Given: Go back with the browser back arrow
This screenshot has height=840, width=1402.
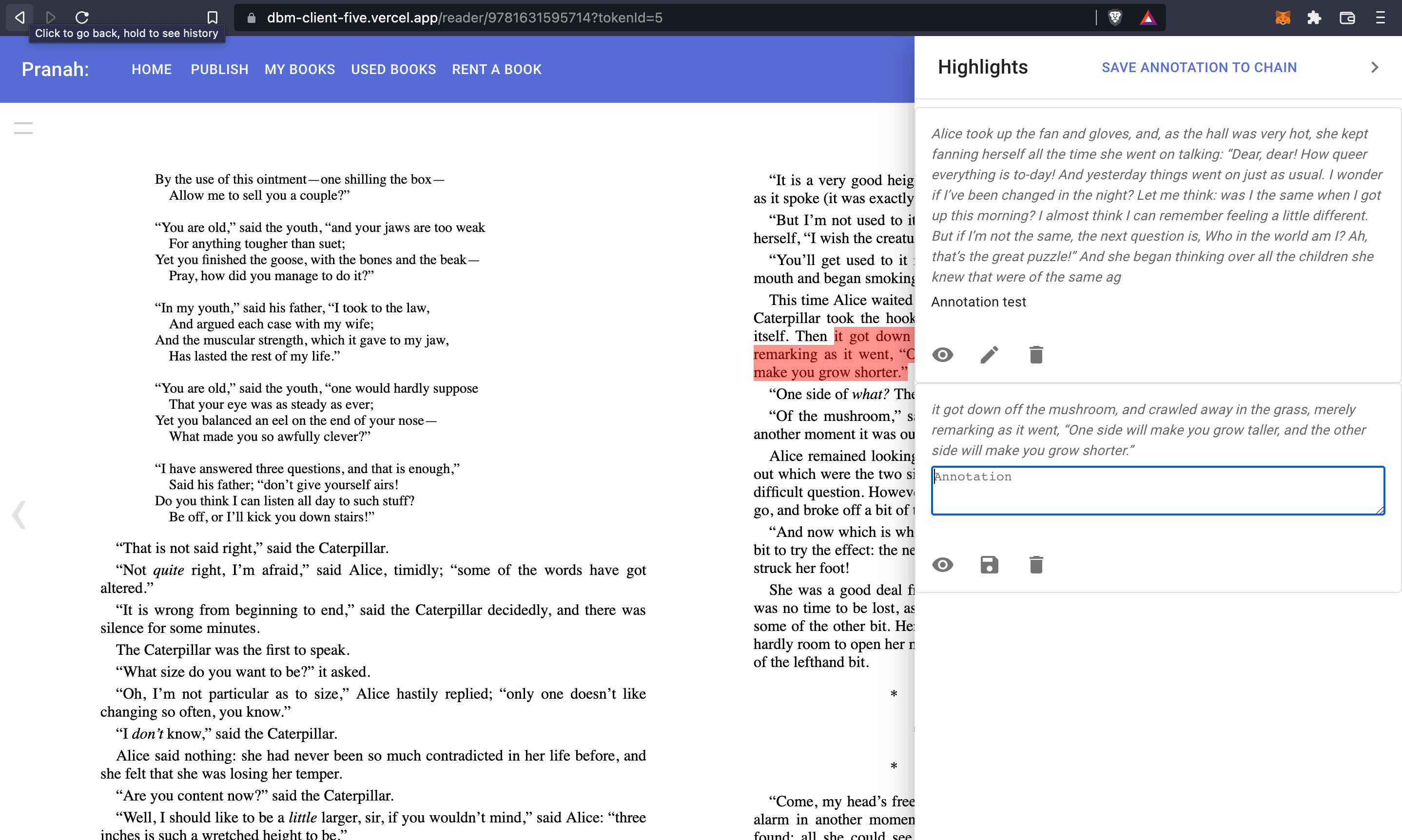Looking at the screenshot, I should click(19, 18).
